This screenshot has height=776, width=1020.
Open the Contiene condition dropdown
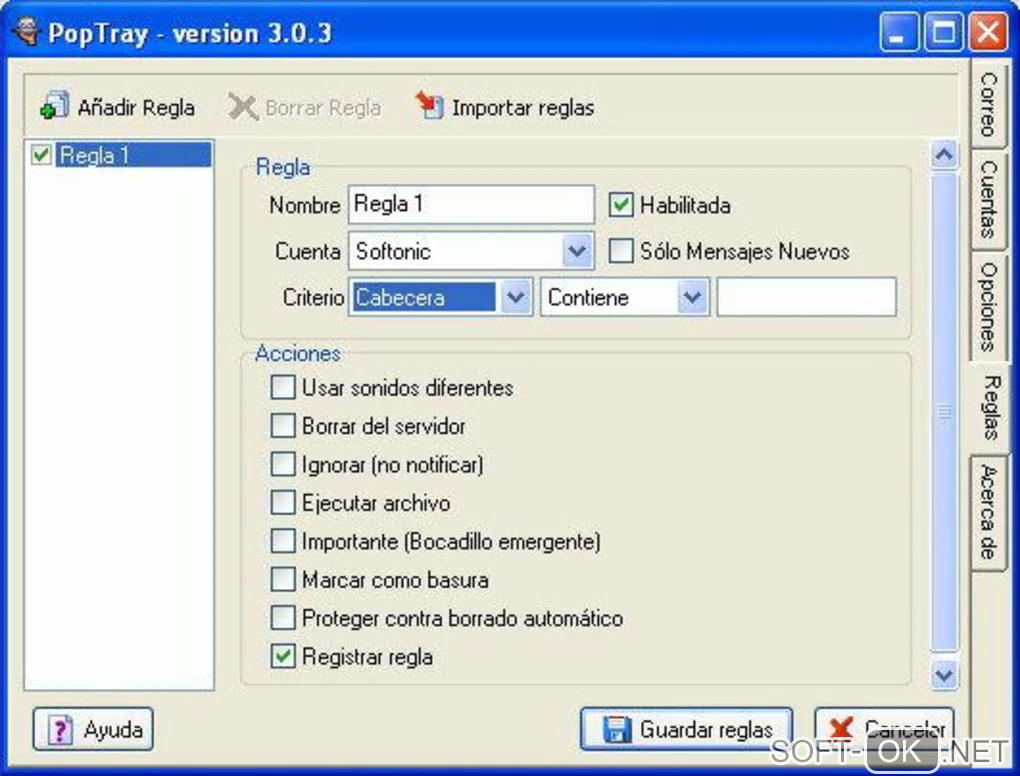pos(692,297)
